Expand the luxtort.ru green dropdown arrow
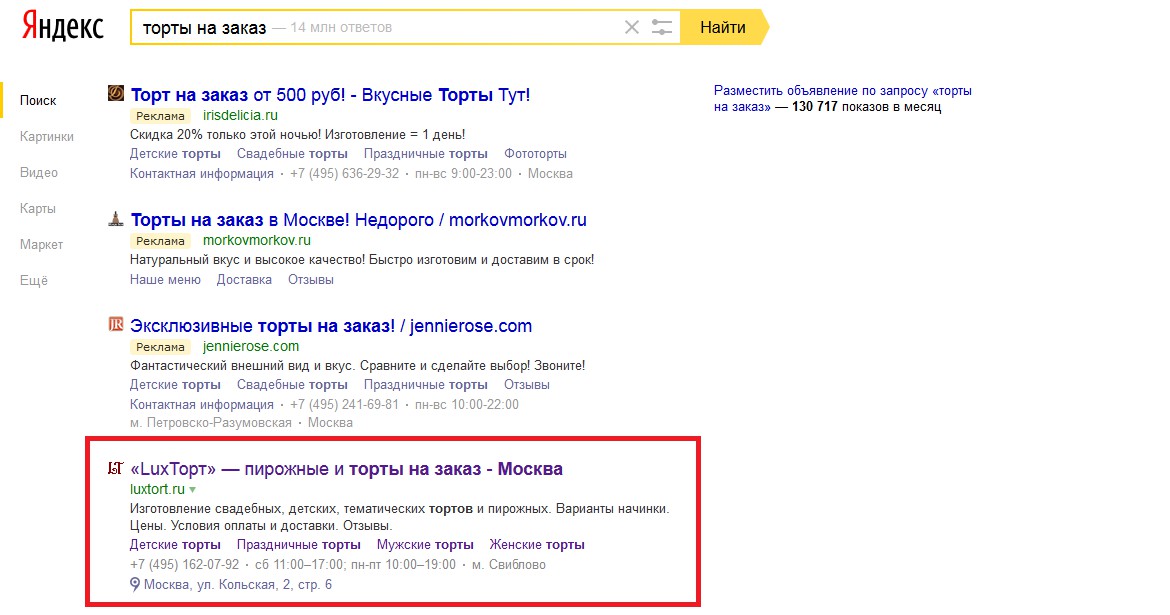The width and height of the screenshot is (1170, 615). coord(193,490)
